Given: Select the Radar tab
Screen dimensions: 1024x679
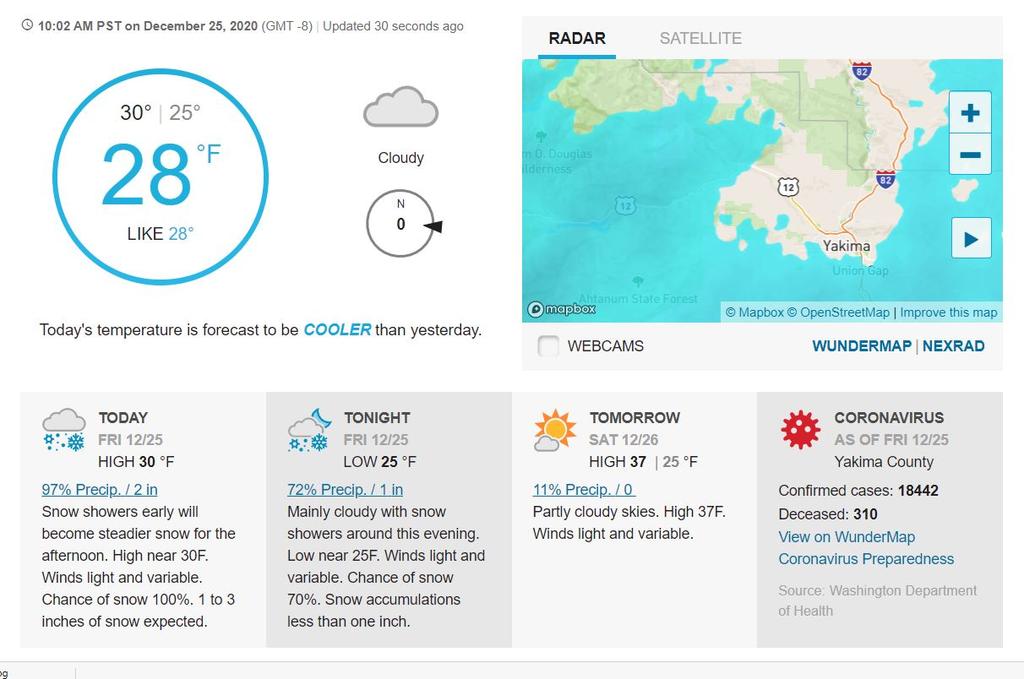Looking at the screenshot, I should [x=577, y=39].
